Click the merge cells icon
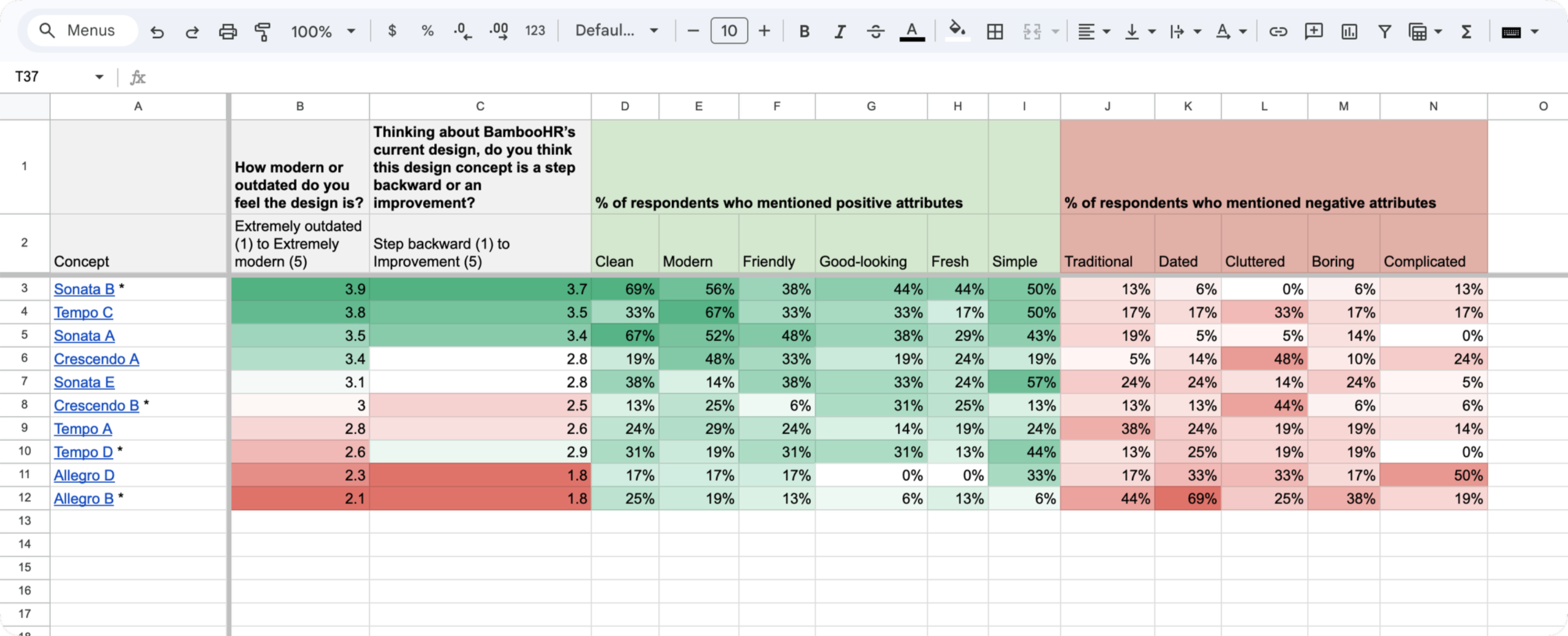1568x636 pixels. (1032, 31)
